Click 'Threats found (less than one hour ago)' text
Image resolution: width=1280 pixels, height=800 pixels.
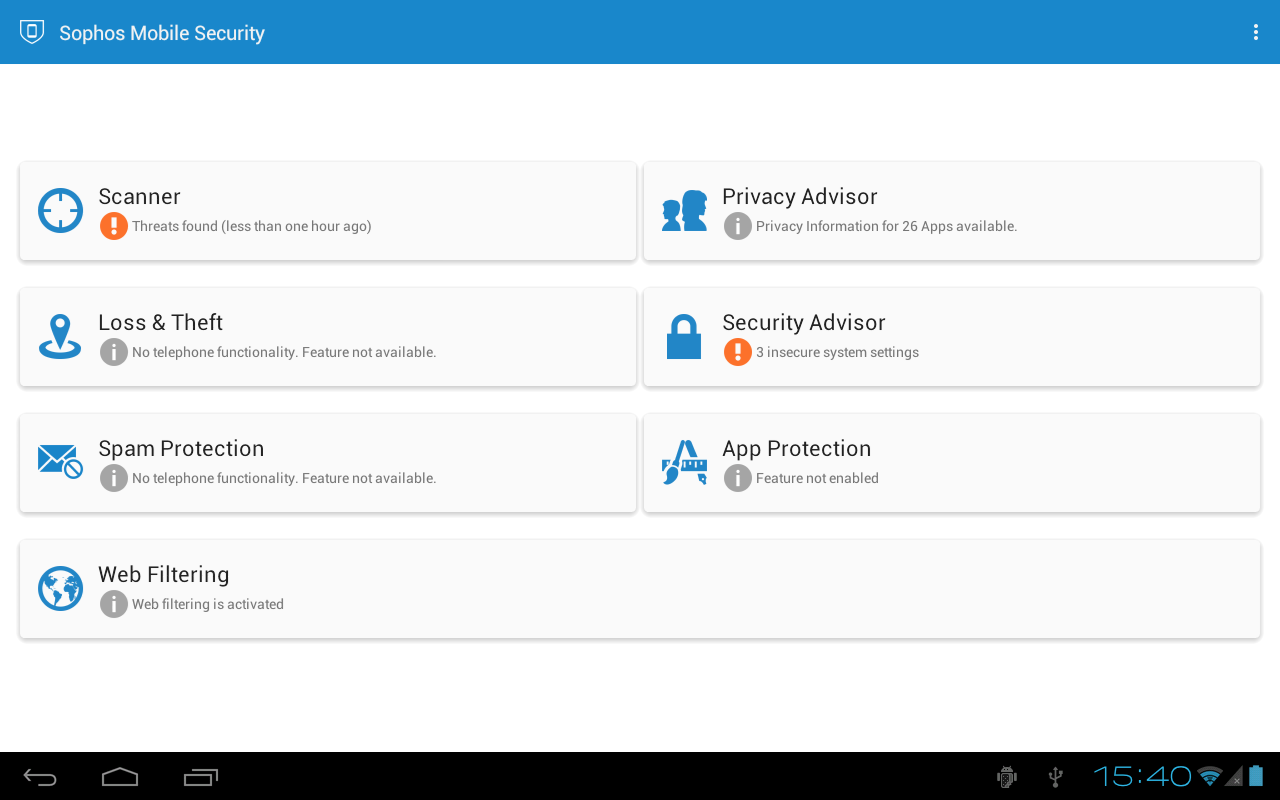pyautogui.click(x=252, y=227)
